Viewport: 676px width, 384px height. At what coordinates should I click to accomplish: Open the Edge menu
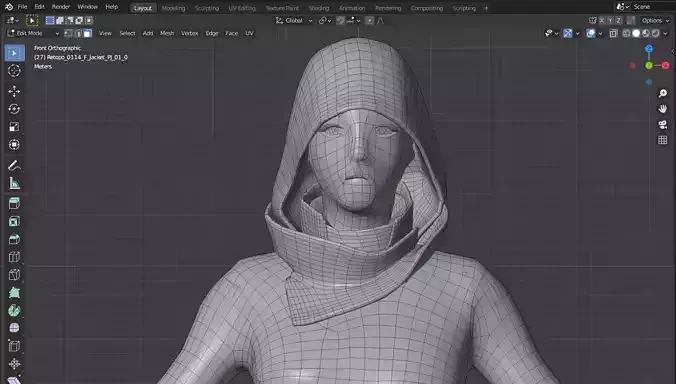point(212,33)
